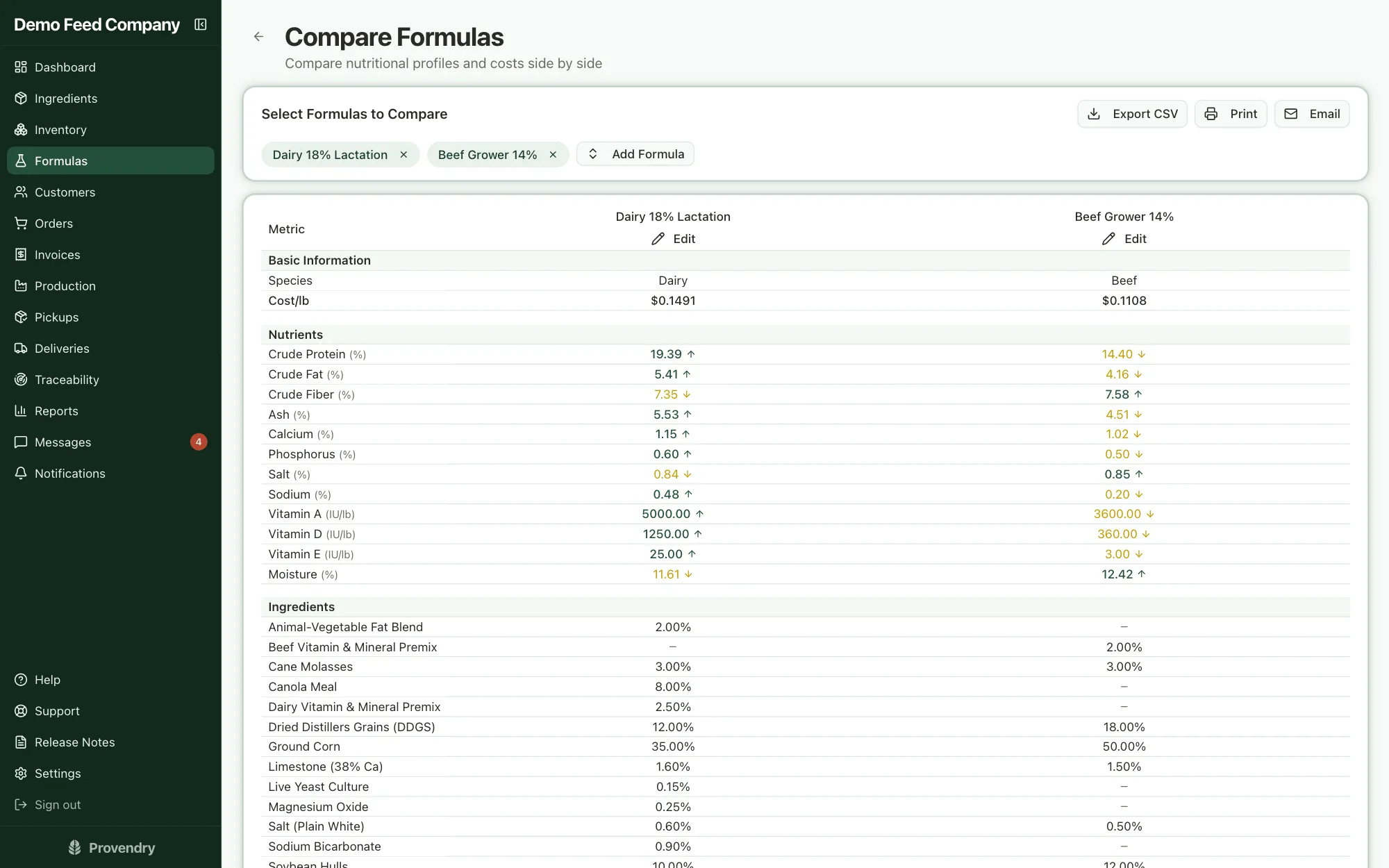1389x868 pixels.
Task: Open Reports in the sidebar
Action: 110,410
